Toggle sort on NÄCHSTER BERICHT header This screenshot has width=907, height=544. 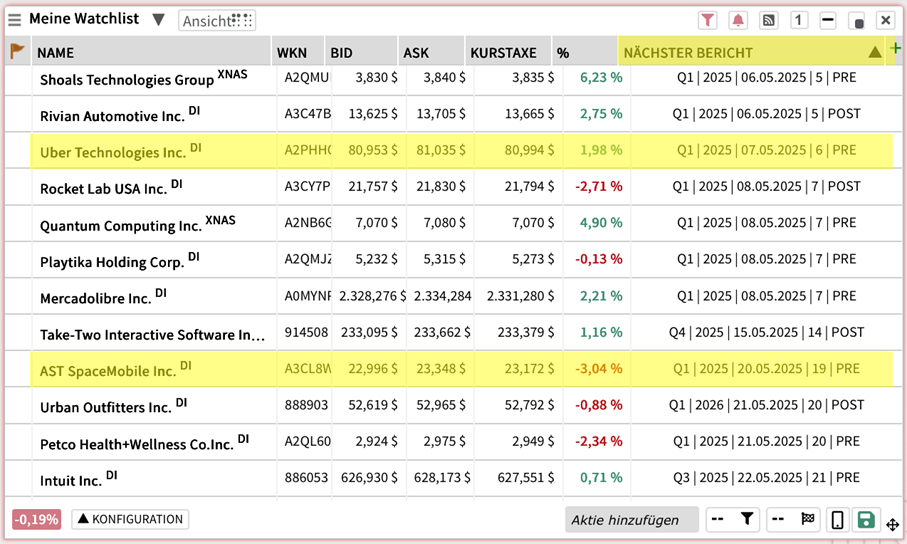751,52
